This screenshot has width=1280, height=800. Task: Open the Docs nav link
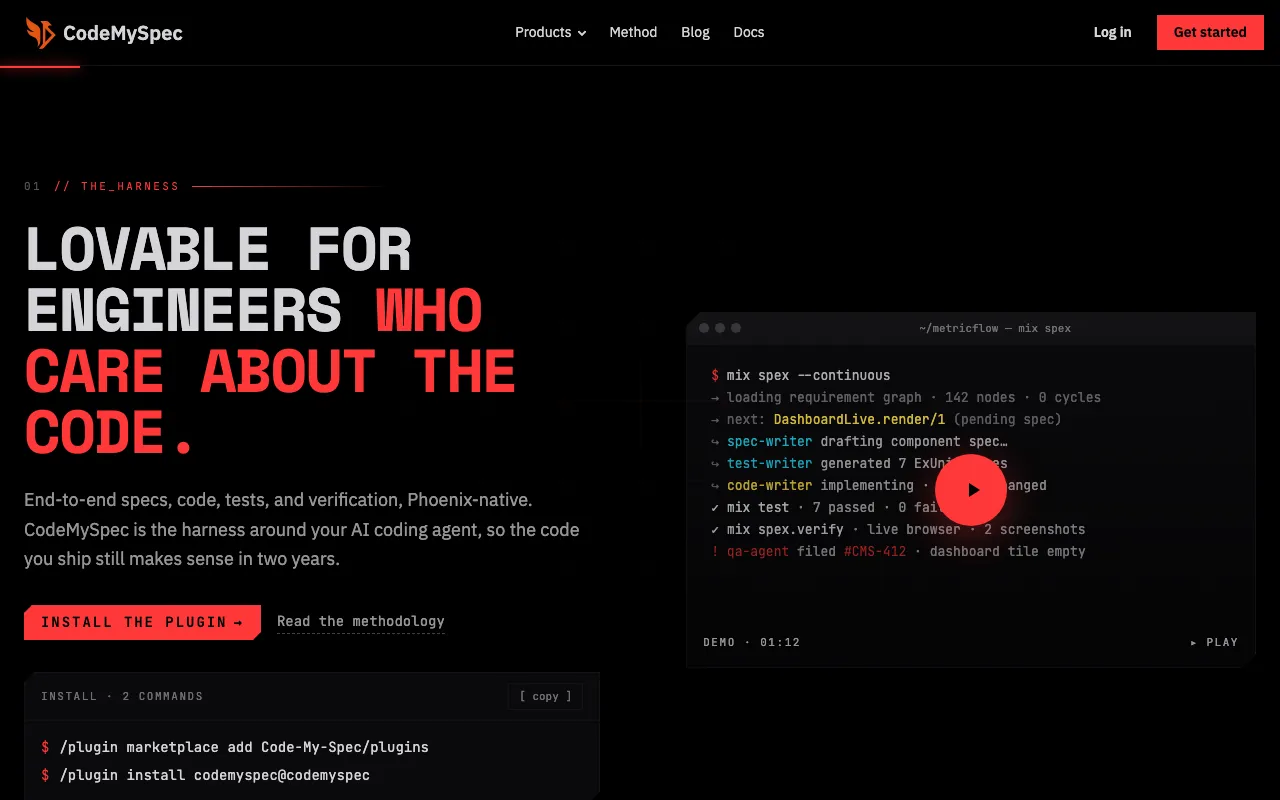748,32
